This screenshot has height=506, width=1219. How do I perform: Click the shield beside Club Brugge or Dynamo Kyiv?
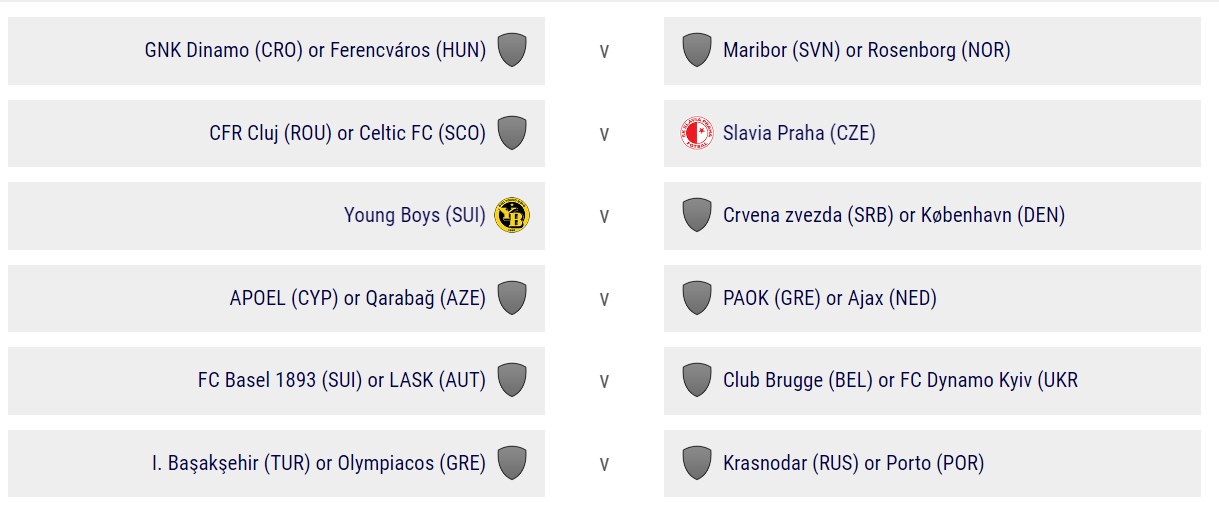[x=697, y=381]
